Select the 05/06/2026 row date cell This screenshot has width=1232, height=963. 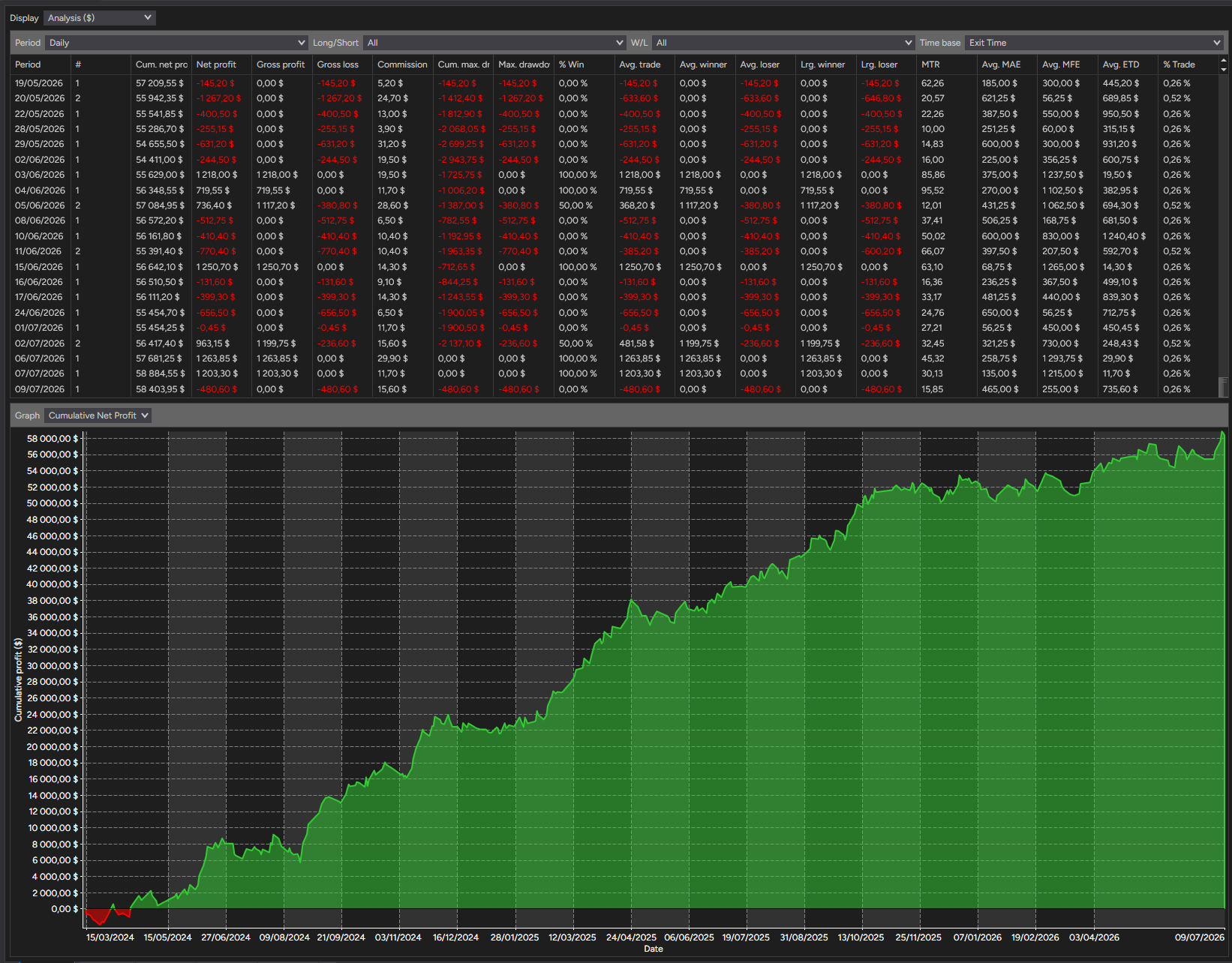click(x=39, y=205)
